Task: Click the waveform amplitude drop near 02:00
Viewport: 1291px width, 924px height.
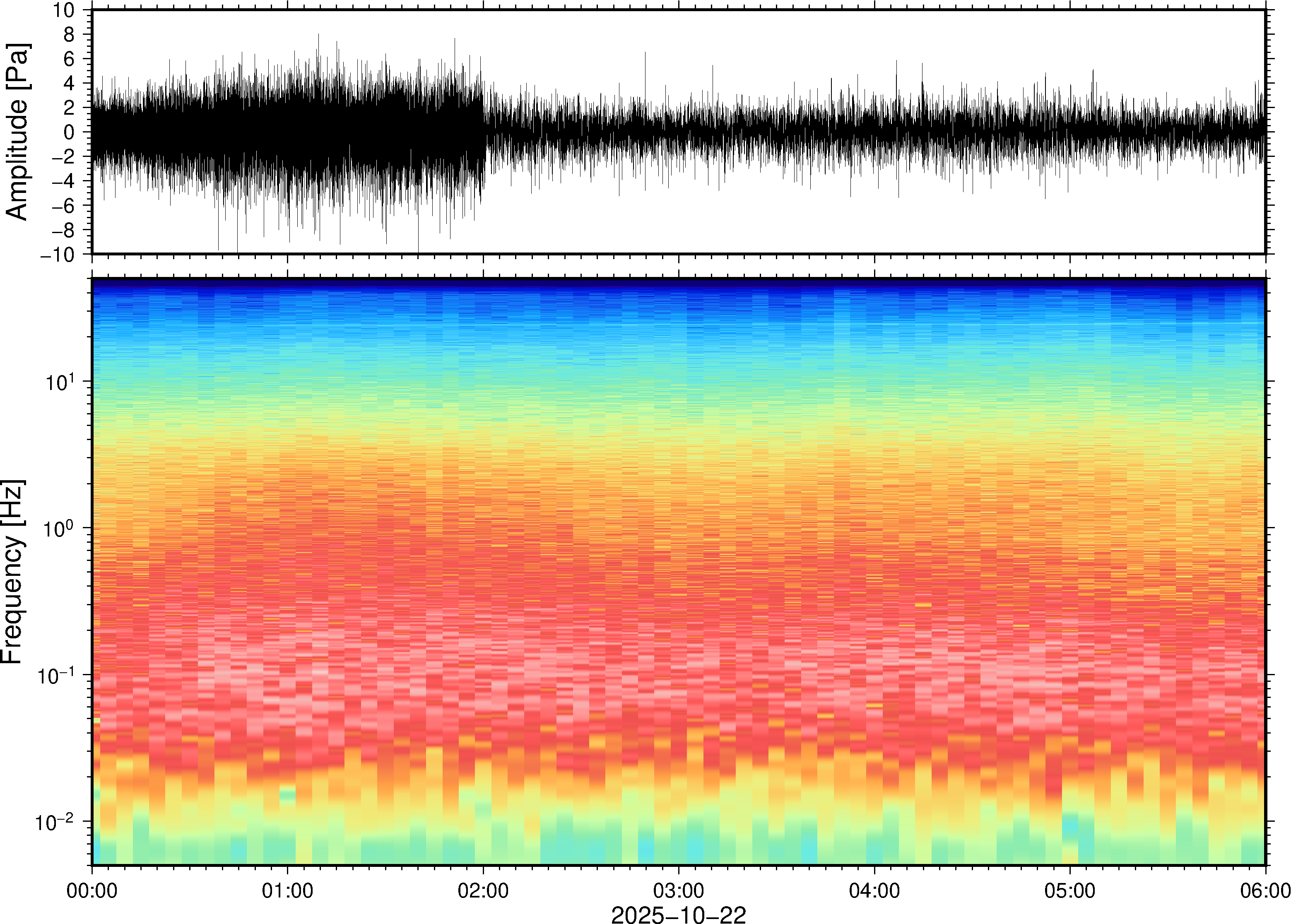Action: 484,132
